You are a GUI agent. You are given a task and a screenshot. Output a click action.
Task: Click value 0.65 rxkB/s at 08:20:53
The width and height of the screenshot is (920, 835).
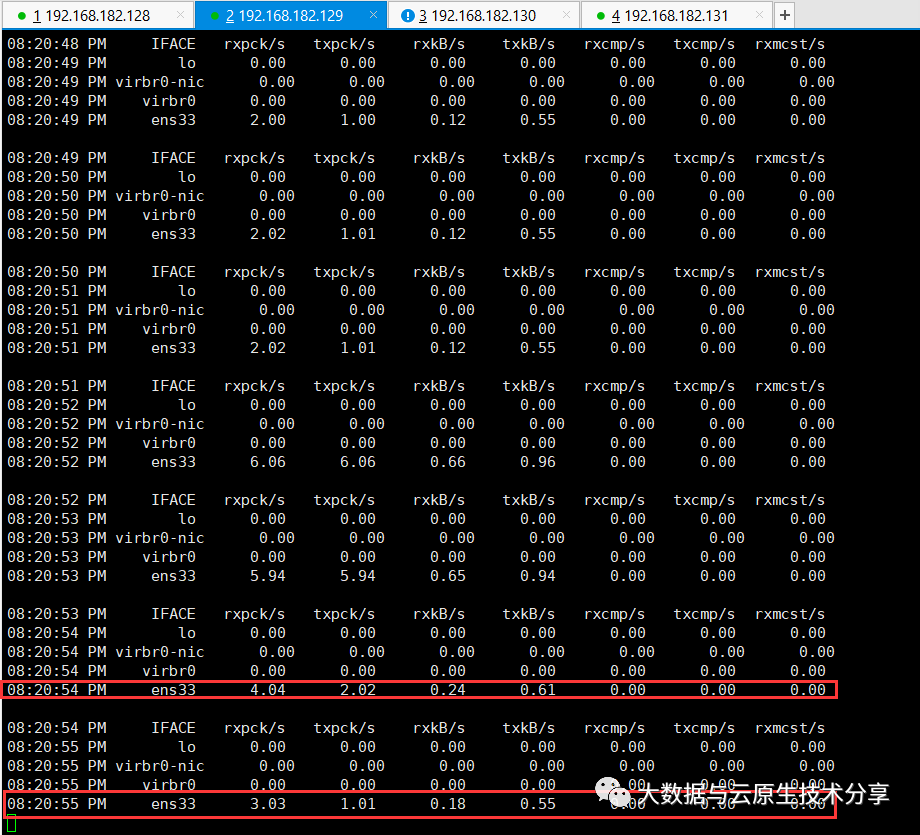pos(448,576)
